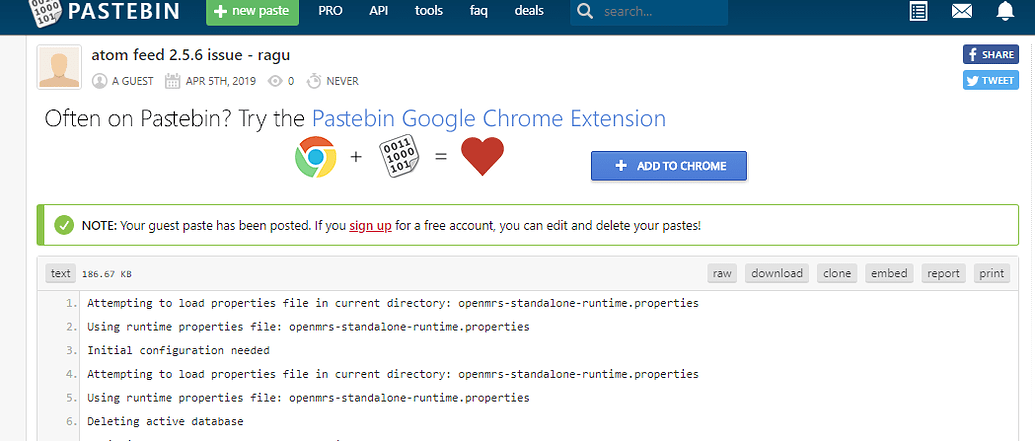
Task: Download the paste file
Action: pyautogui.click(x=776, y=273)
